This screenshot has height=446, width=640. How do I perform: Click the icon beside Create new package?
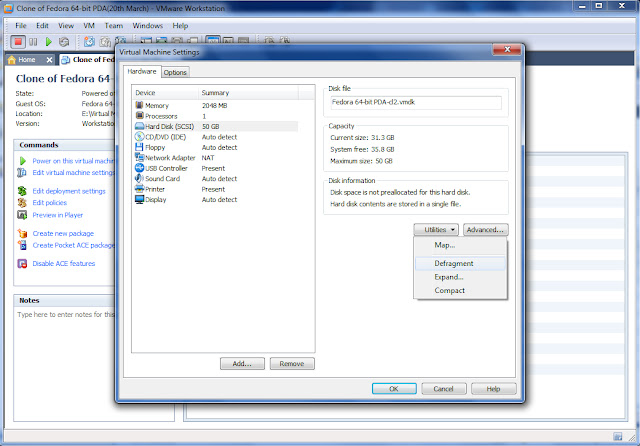pyautogui.click(x=22, y=233)
